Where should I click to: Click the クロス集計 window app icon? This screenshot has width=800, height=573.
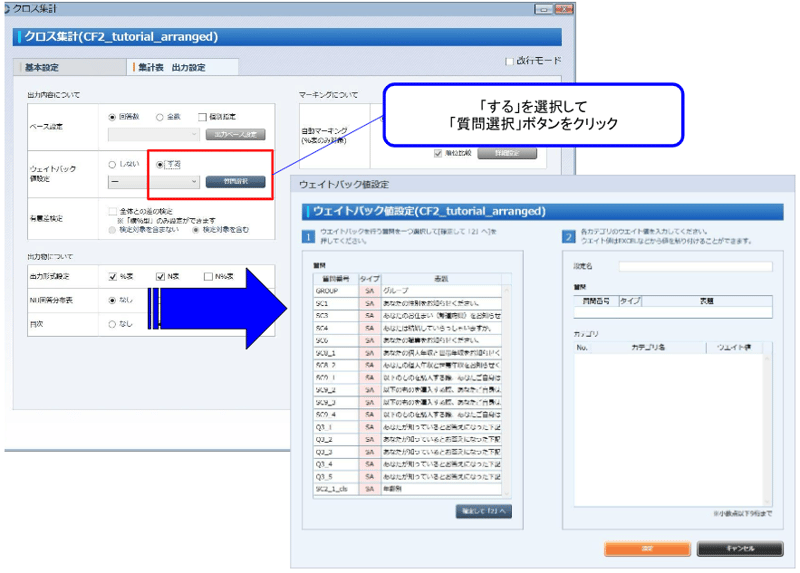(7, 9)
